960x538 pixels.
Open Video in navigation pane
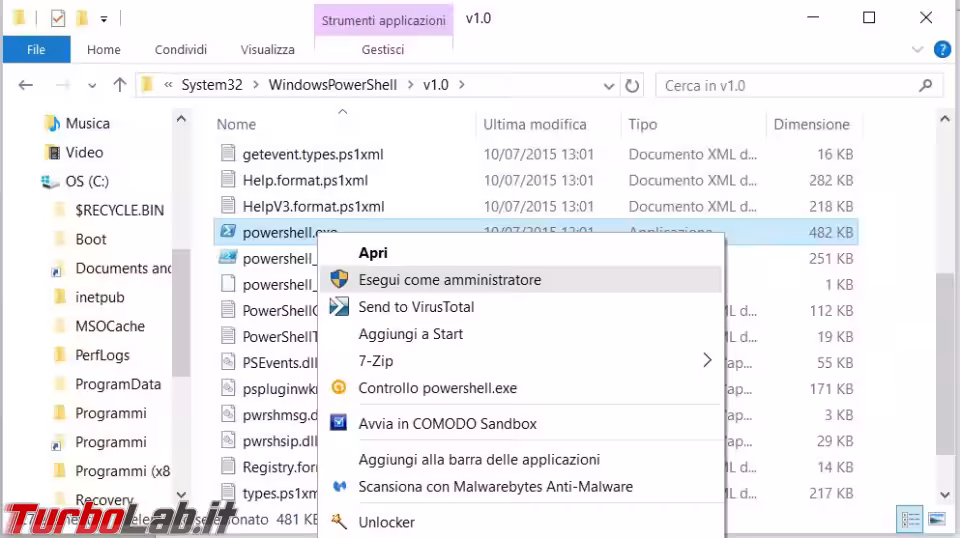pyautogui.click(x=84, y=152)
